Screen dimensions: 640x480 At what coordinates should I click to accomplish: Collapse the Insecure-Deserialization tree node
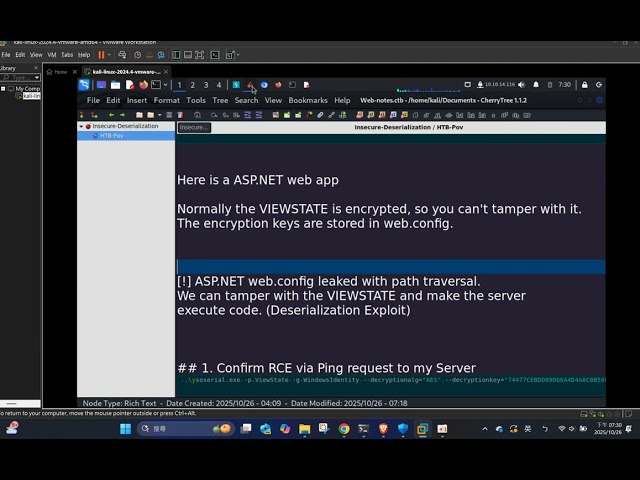[81, 127]
